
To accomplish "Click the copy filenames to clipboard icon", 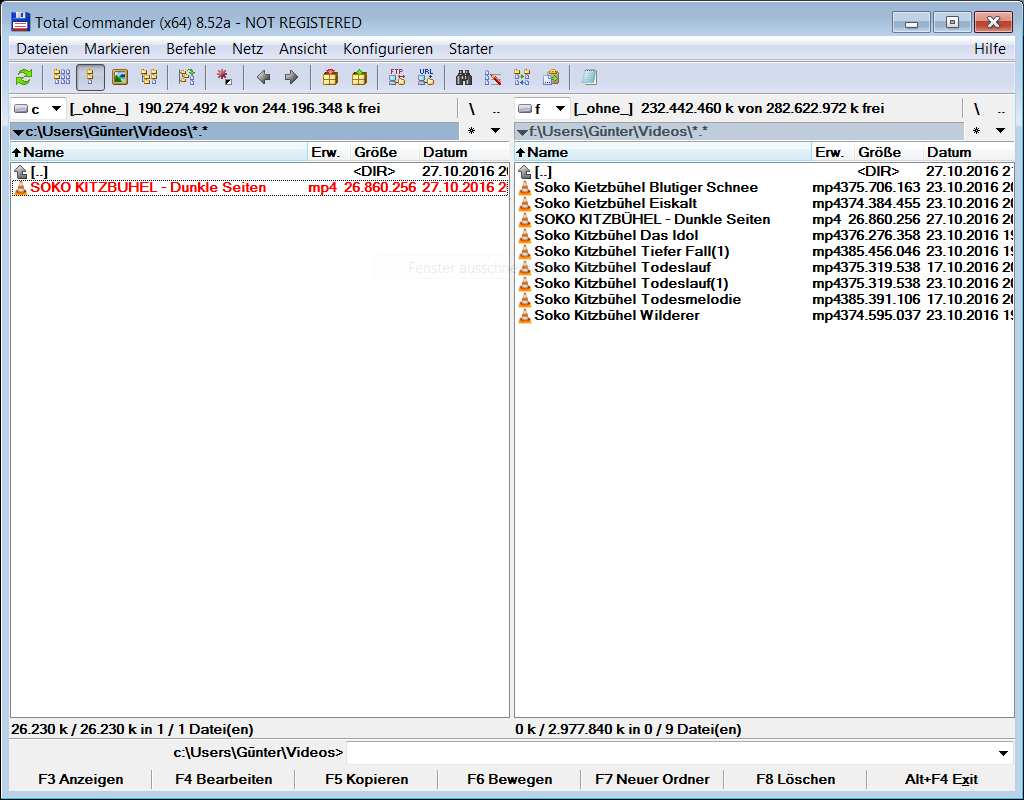I will point(551,77).
